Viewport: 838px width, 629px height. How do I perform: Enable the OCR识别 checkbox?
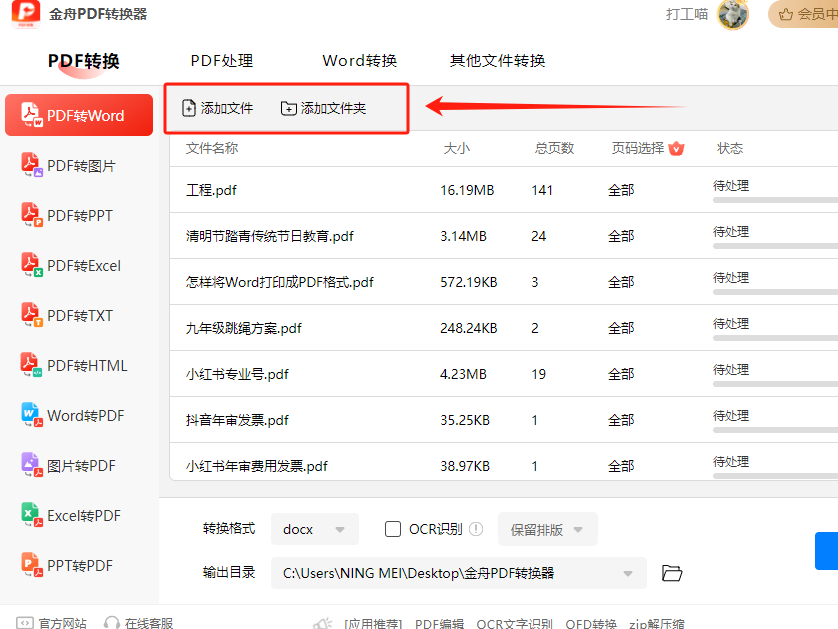(393, 529)
